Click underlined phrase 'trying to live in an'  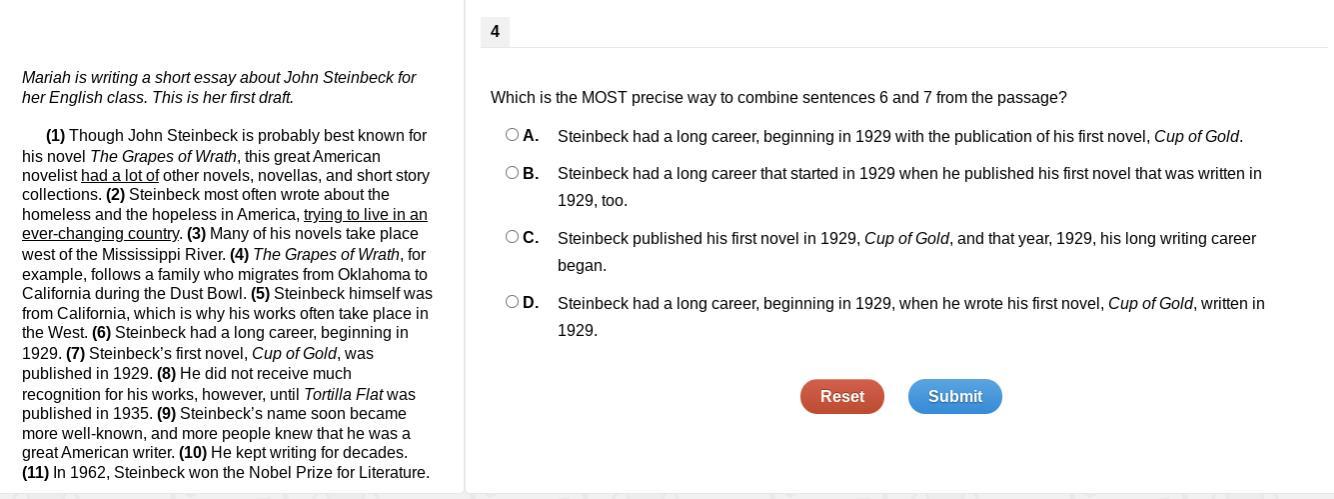[365, 215]
